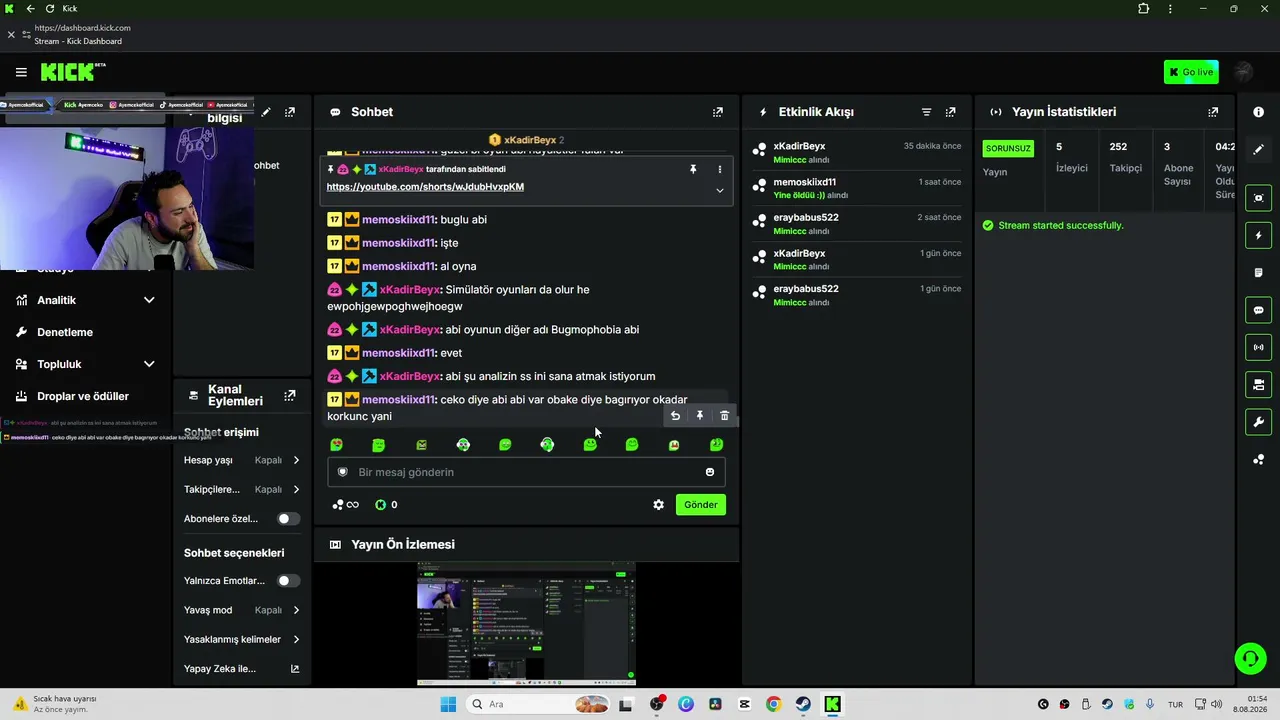
Task: Expand the Topluluk sidebar menu
Action: [x=86, y=364]
